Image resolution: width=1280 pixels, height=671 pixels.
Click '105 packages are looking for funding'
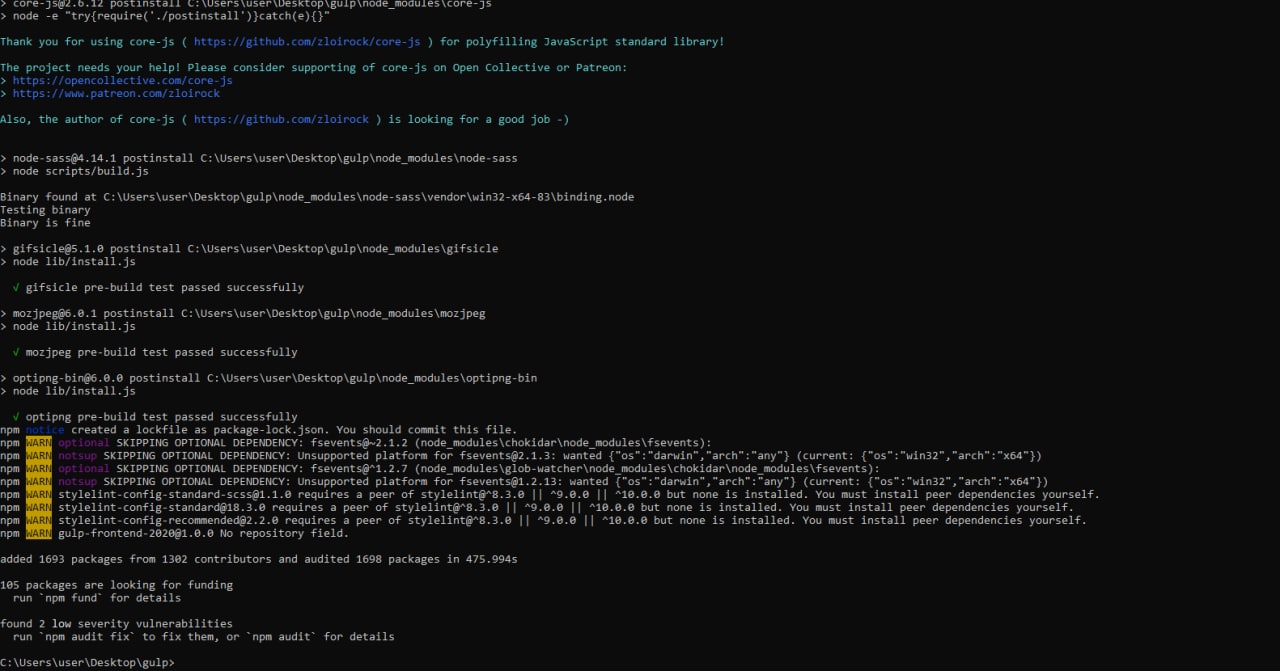(x=116, y=586)
